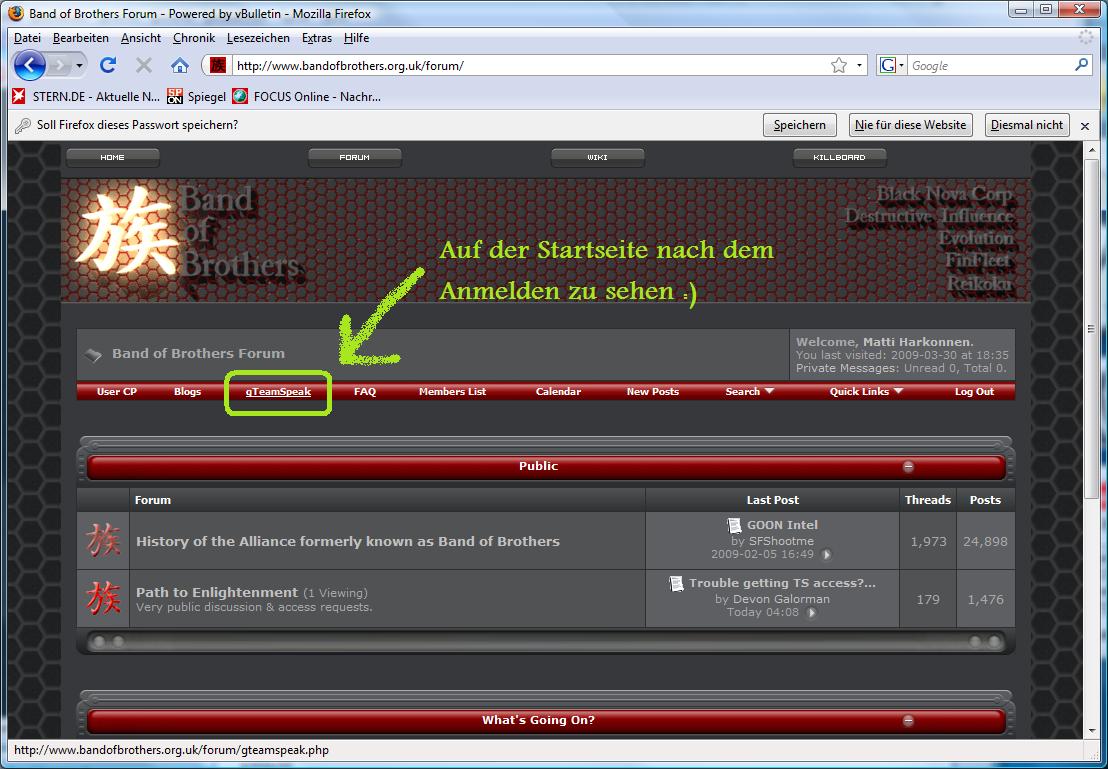
Task: Open the gTeamSpeak link
Action: [x=278, y=392]
